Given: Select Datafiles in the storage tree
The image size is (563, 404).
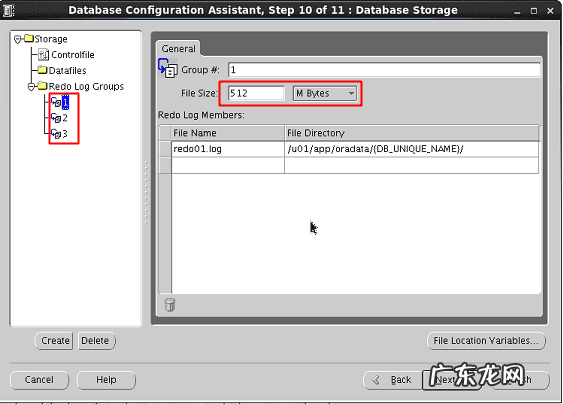Looking at the screenshot, I should [x=68, y=70].
